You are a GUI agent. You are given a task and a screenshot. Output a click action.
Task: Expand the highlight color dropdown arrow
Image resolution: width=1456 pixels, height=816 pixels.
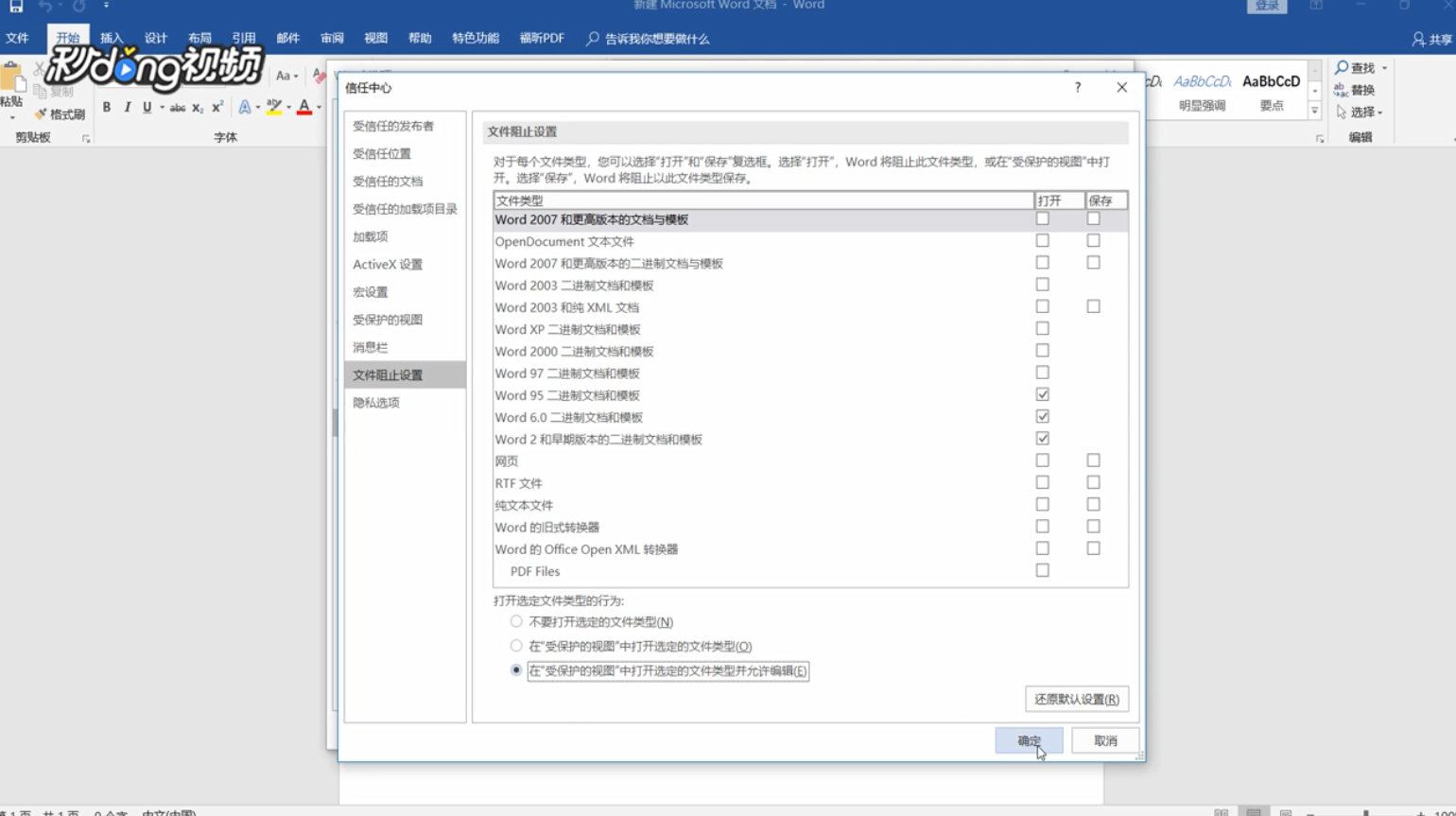pyautogui.click(x=289, y=108)
